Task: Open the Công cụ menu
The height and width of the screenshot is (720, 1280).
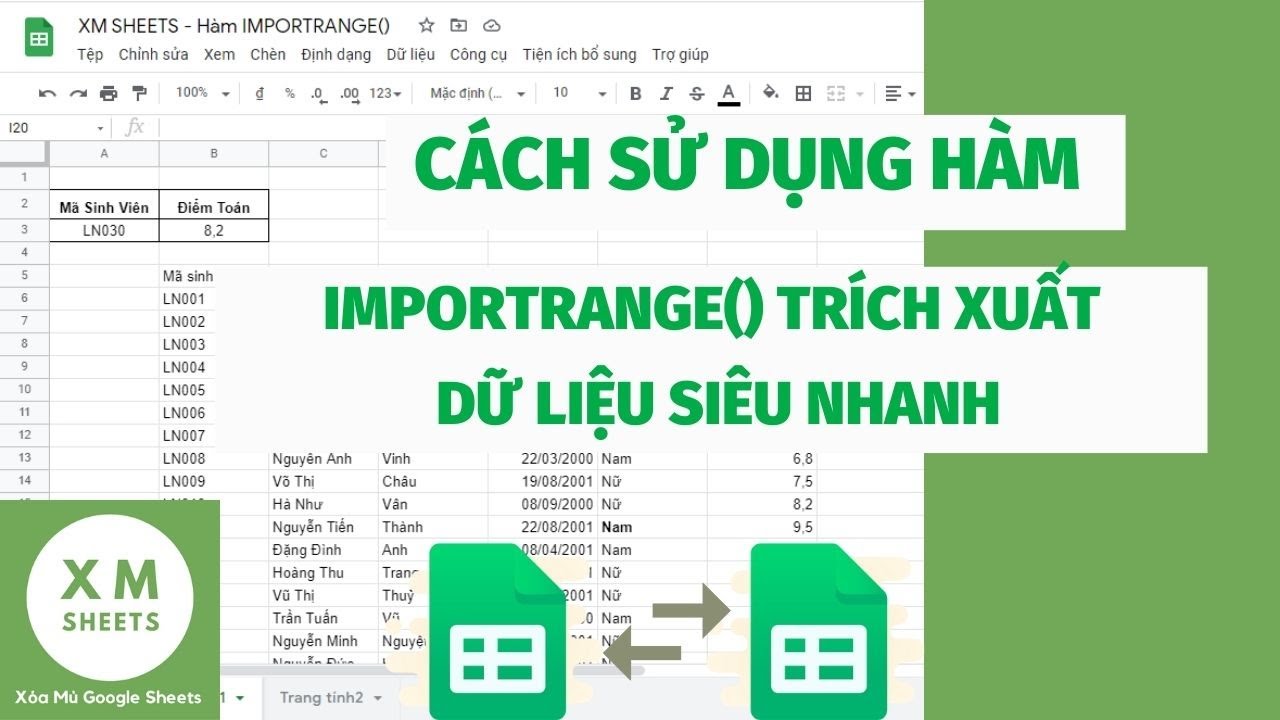Action: [479, 54]
